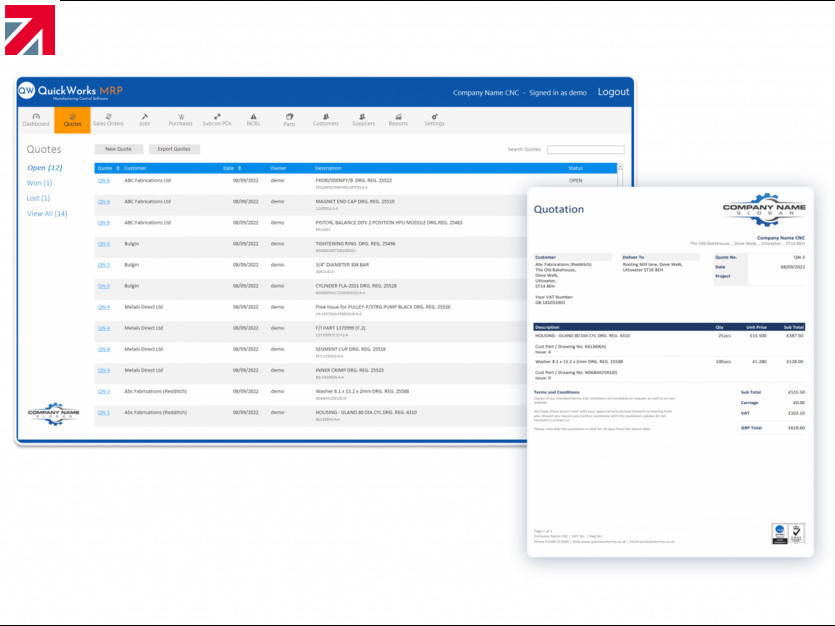Open the Dashboard nav icon
The width and height of the screenshot is (835, 626).
(36, 120)
